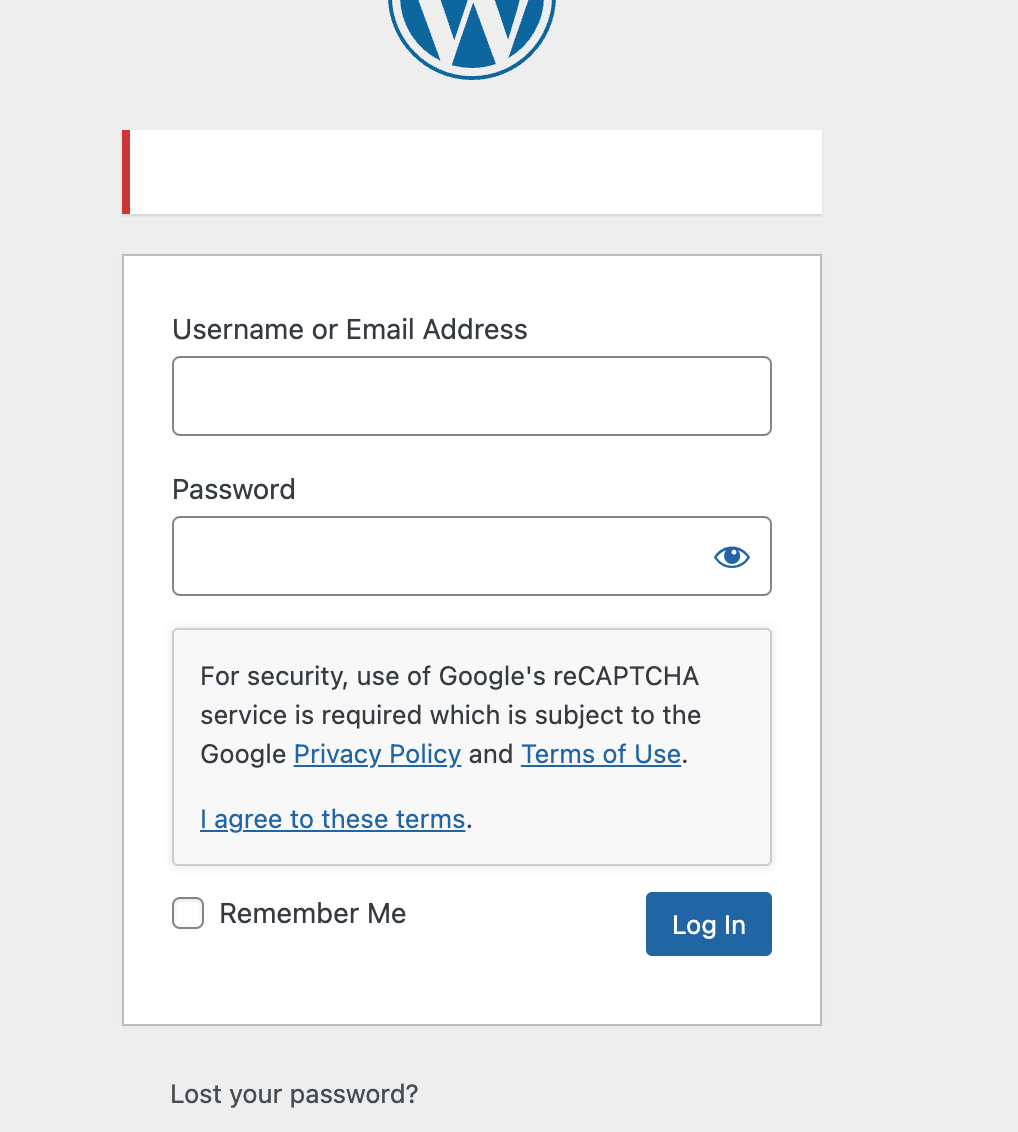The image size is (1018, 1132).
Task: Focus the Username or Email Address field
Action: tap(471, 396)
